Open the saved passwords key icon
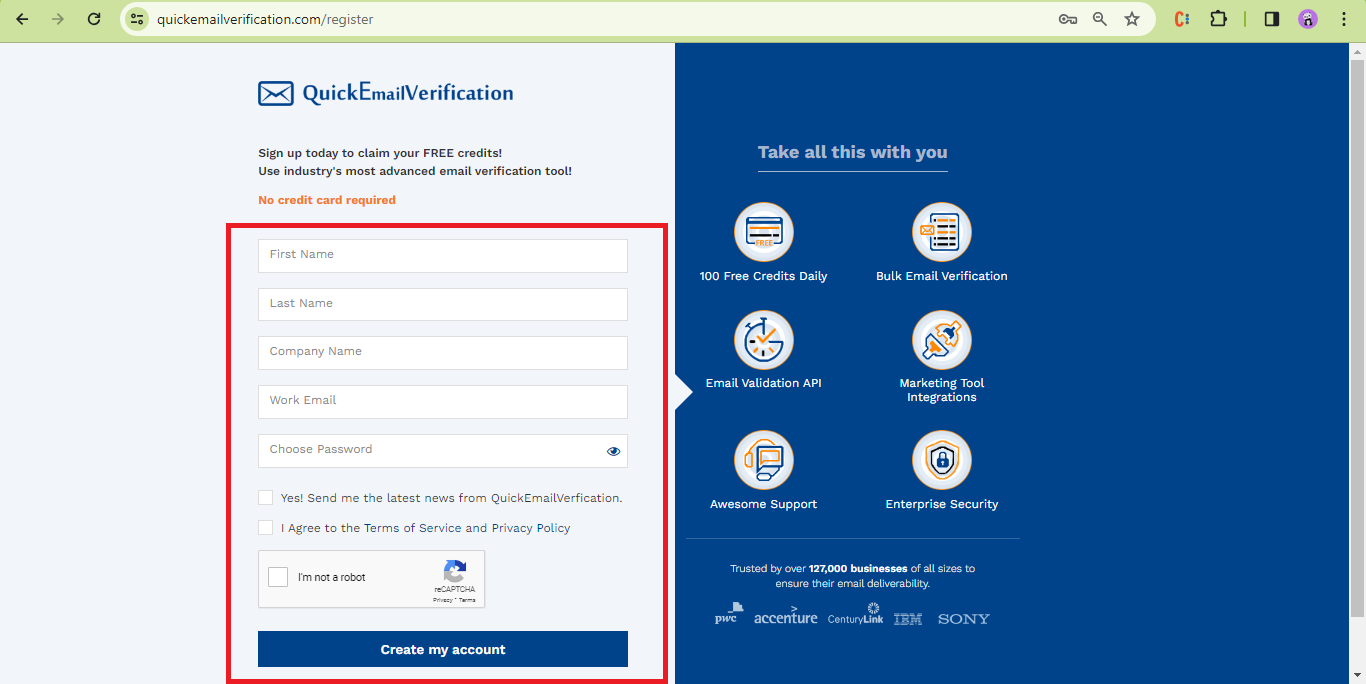The height and width of the screenshot is (684, 1366). (1068, 19)
